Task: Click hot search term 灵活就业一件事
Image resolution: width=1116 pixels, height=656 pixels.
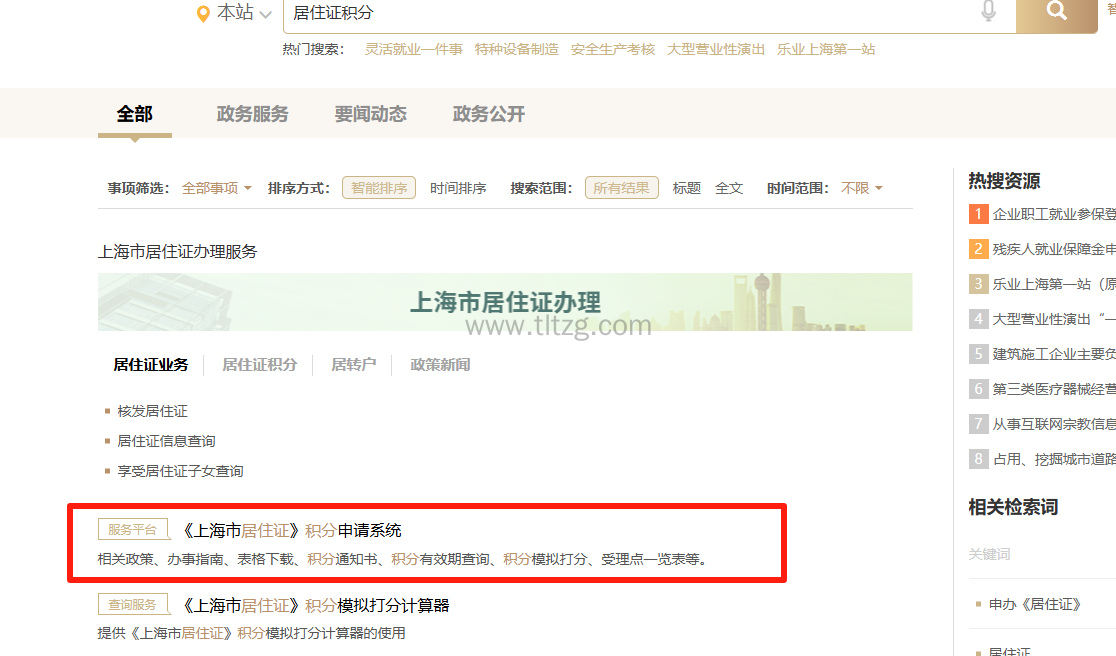Action: point(413,49)
